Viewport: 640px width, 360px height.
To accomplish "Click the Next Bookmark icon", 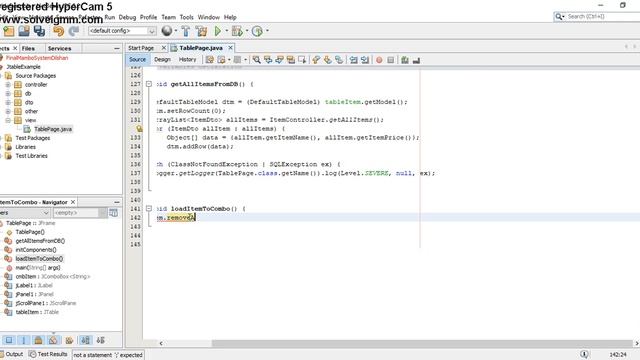I will click(x=327, y=60).
